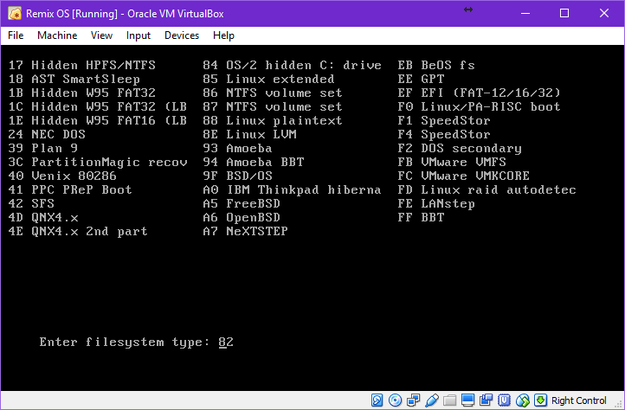This screenshot has height=410, width=625.
Task: Click the keyboard capture green arrow icon
Action: point(540,400)
